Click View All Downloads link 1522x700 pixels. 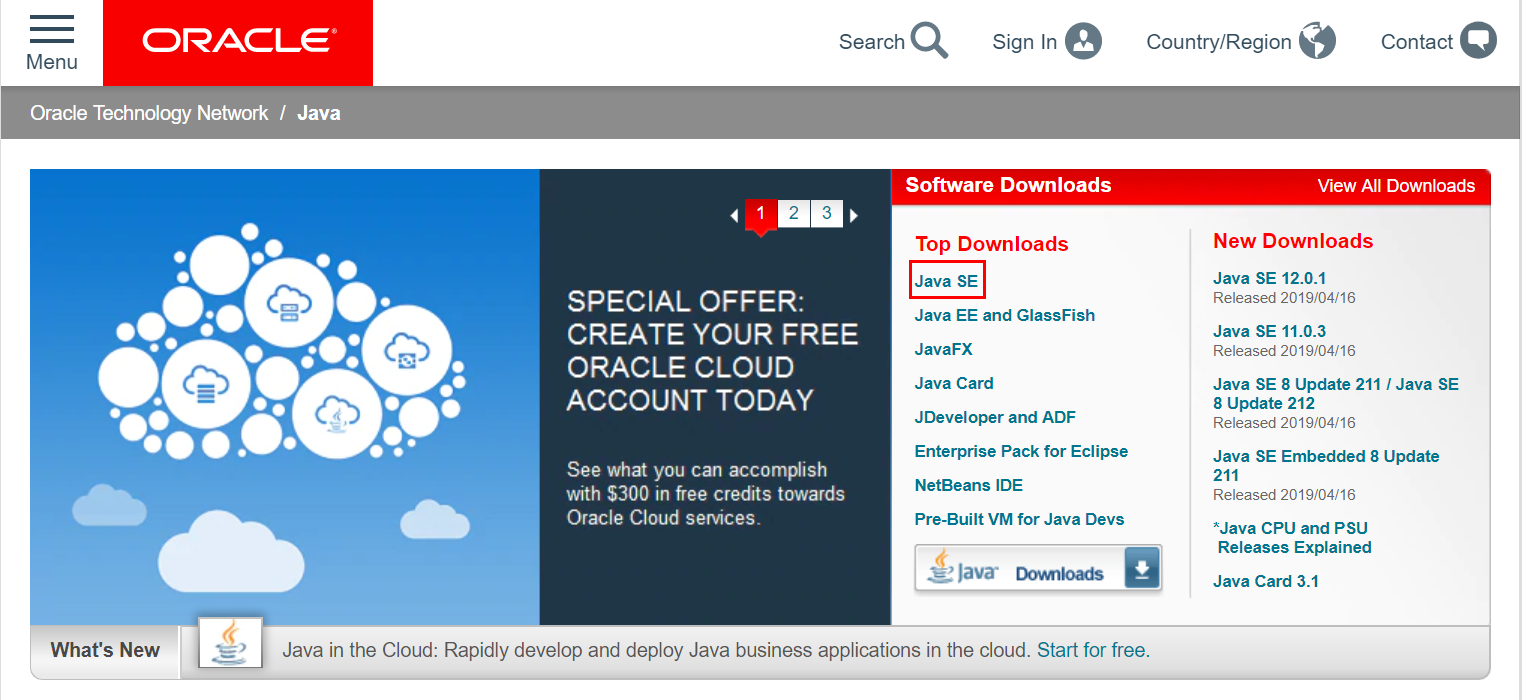[1396, 186]
